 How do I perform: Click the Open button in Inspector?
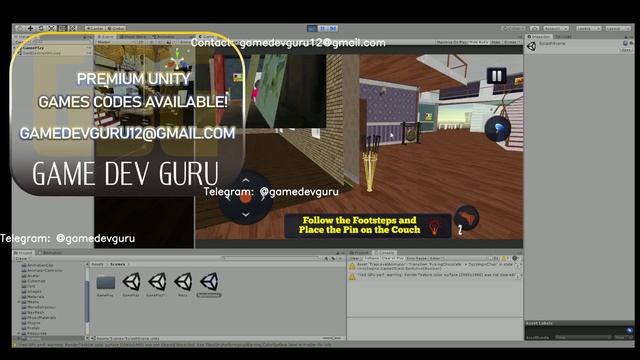coord(626,50)
